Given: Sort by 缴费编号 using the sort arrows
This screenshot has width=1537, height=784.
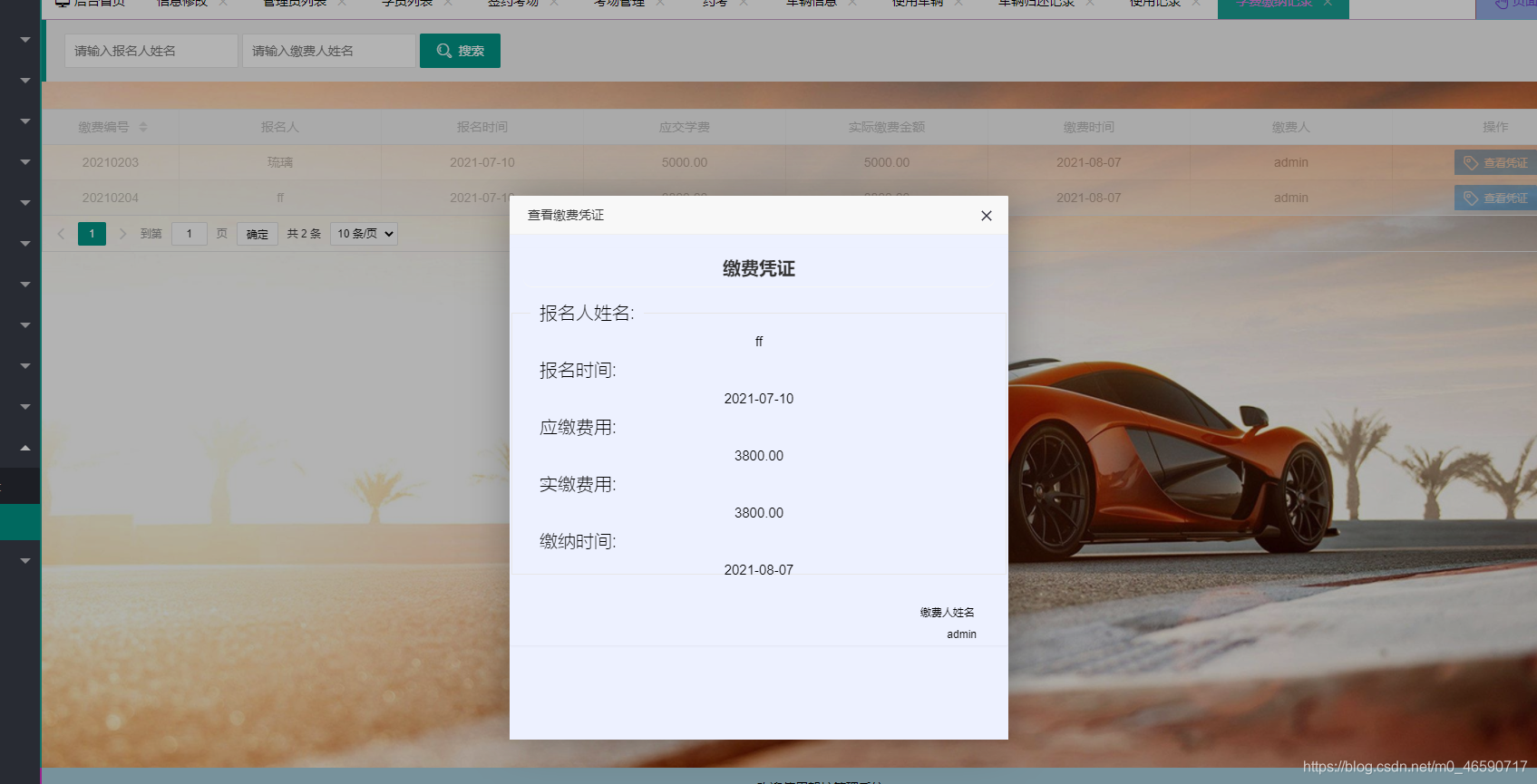Looking at the screenshot, I should coord(143,127).
